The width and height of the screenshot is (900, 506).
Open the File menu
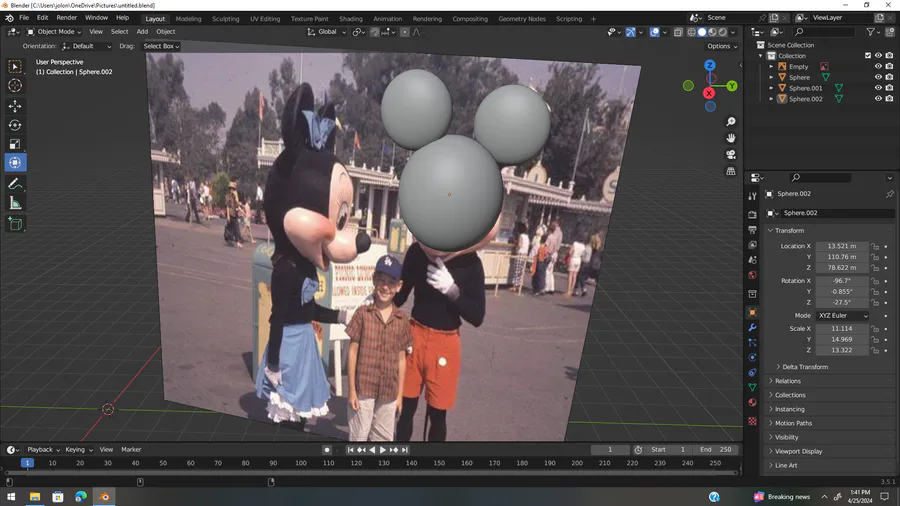click(x=24, y=18)
